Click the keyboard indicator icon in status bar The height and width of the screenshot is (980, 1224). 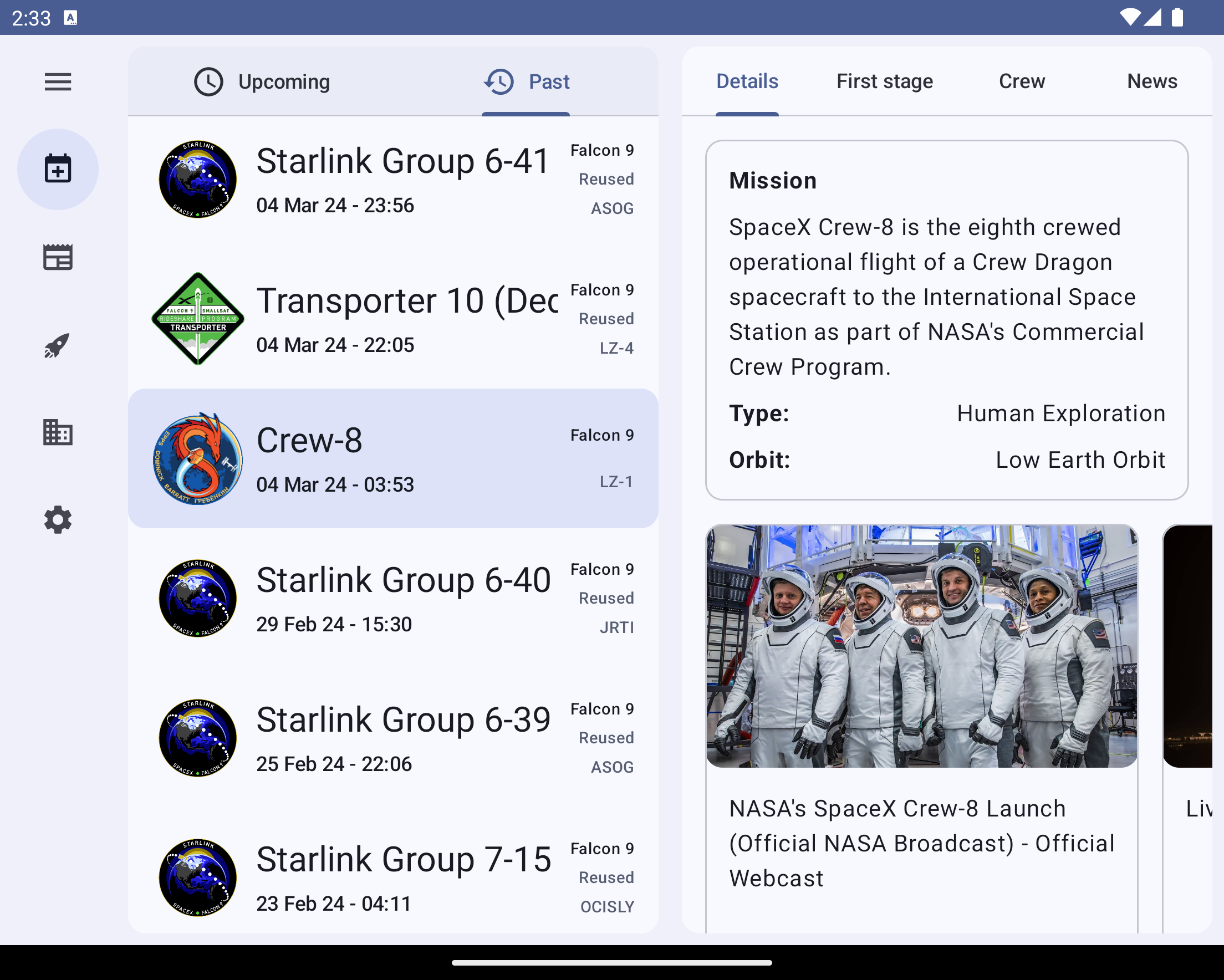tap(70, 18)
